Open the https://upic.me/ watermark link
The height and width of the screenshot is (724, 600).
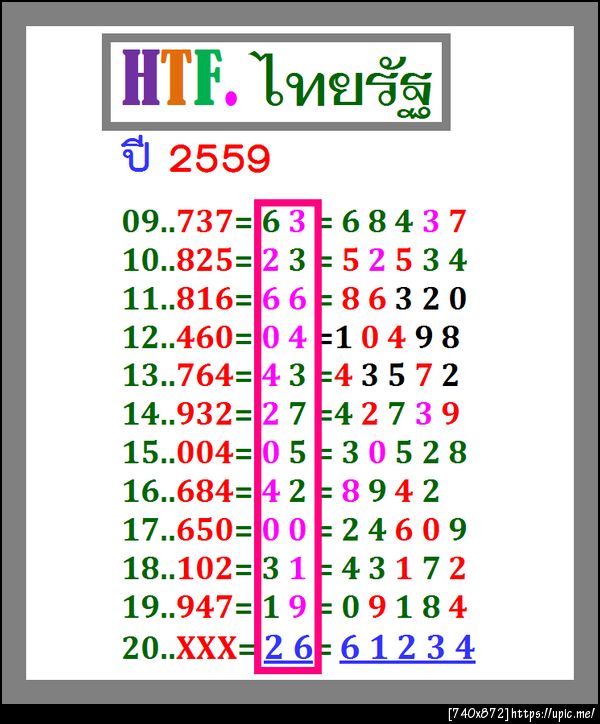point(553,713)
